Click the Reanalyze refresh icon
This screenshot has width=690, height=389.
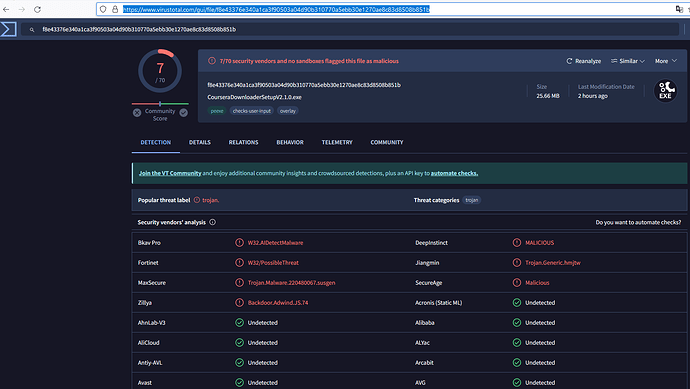[569, 61]
